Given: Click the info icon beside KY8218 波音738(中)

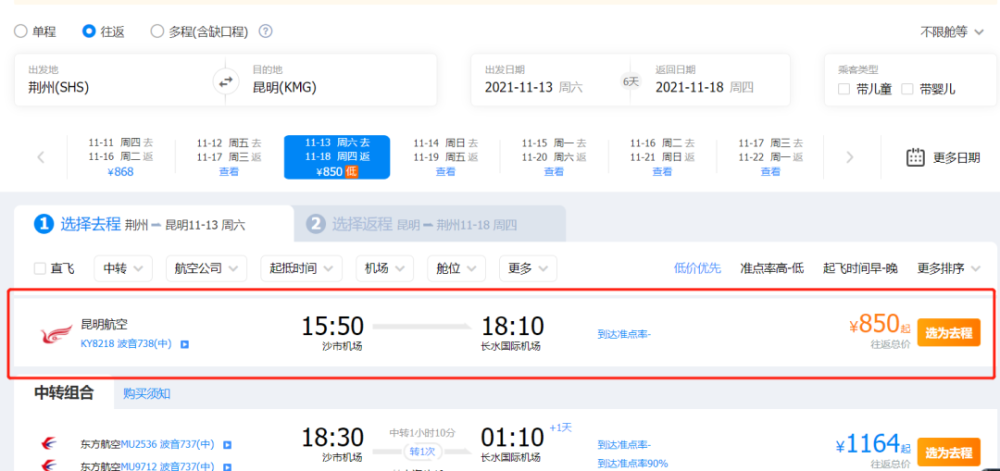Looking at the screenshot, I should pyautogui.click(x=184, y=344).
